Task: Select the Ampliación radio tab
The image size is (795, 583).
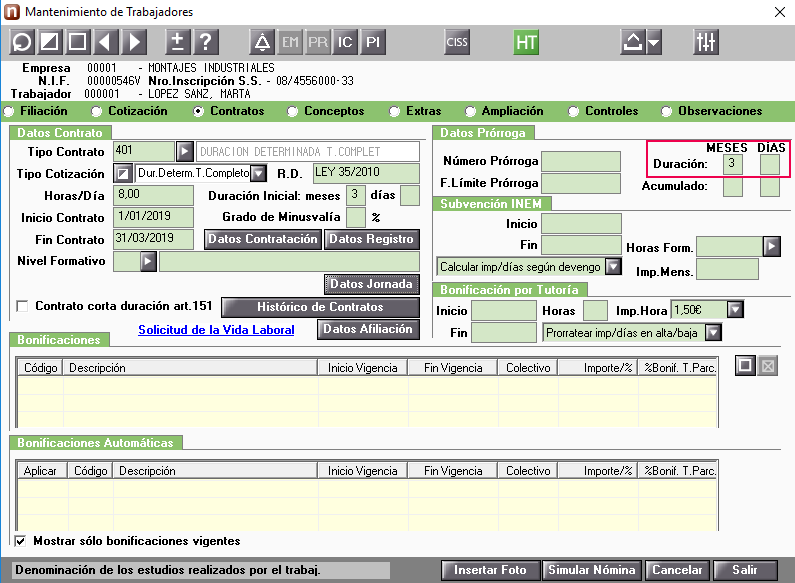Action: [x=470, y=111]
